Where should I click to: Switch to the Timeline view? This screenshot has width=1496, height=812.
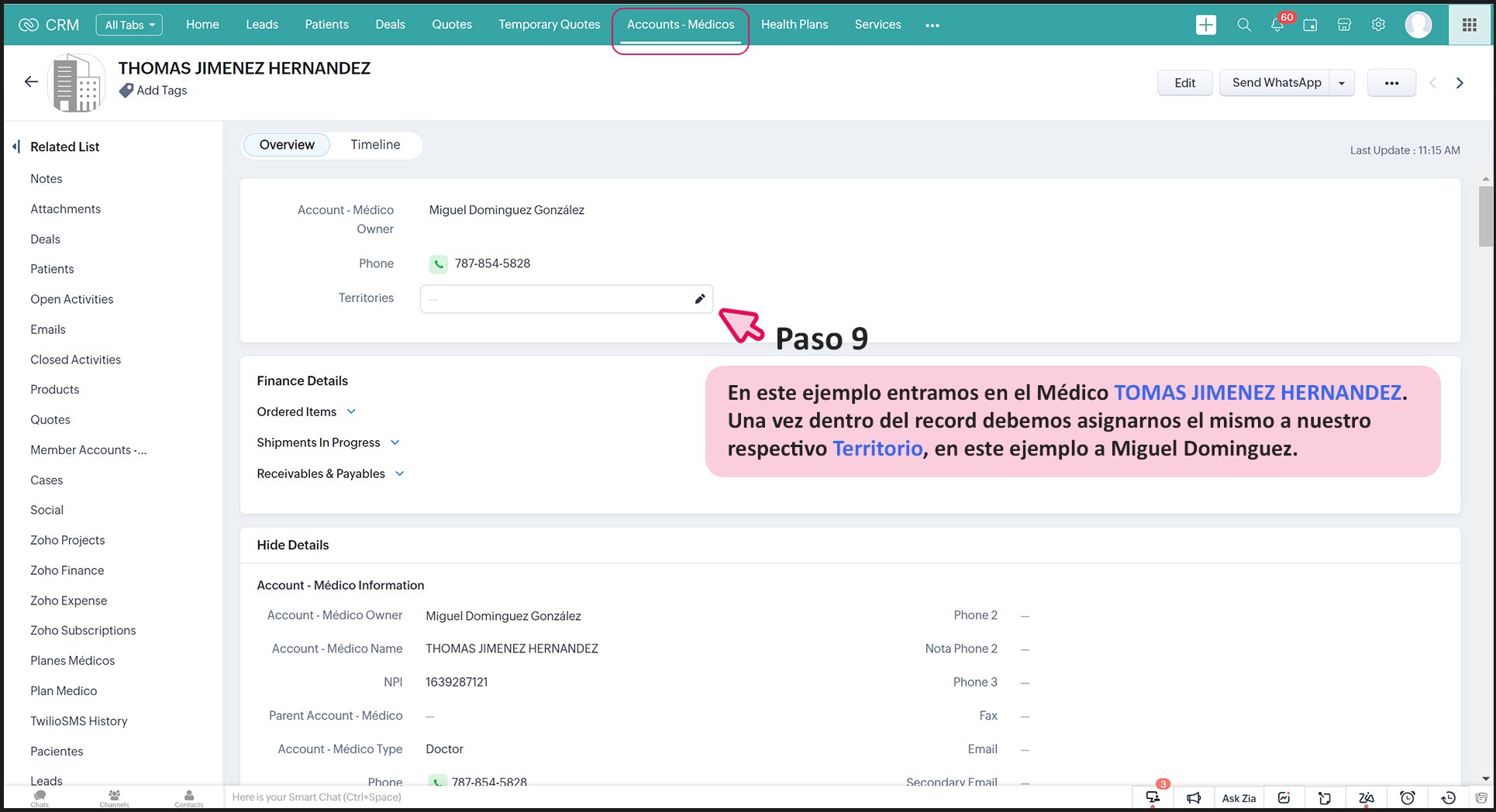click(x=375, y=145)
